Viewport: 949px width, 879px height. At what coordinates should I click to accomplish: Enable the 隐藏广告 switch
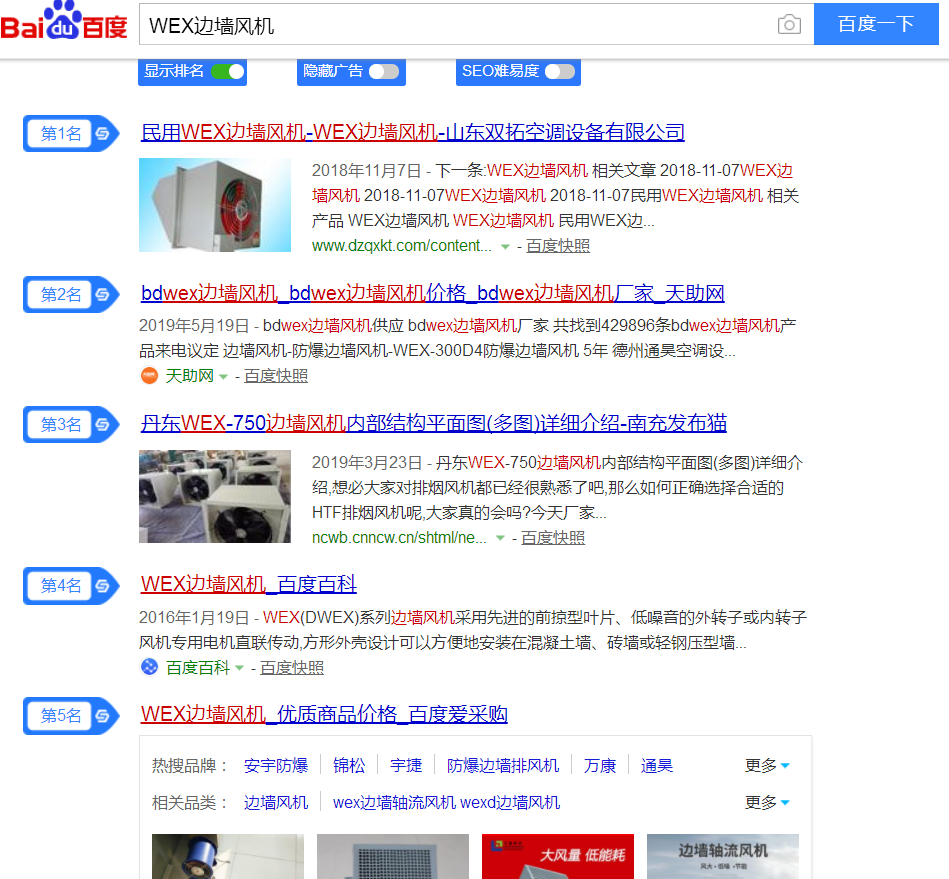click(384, 71)
